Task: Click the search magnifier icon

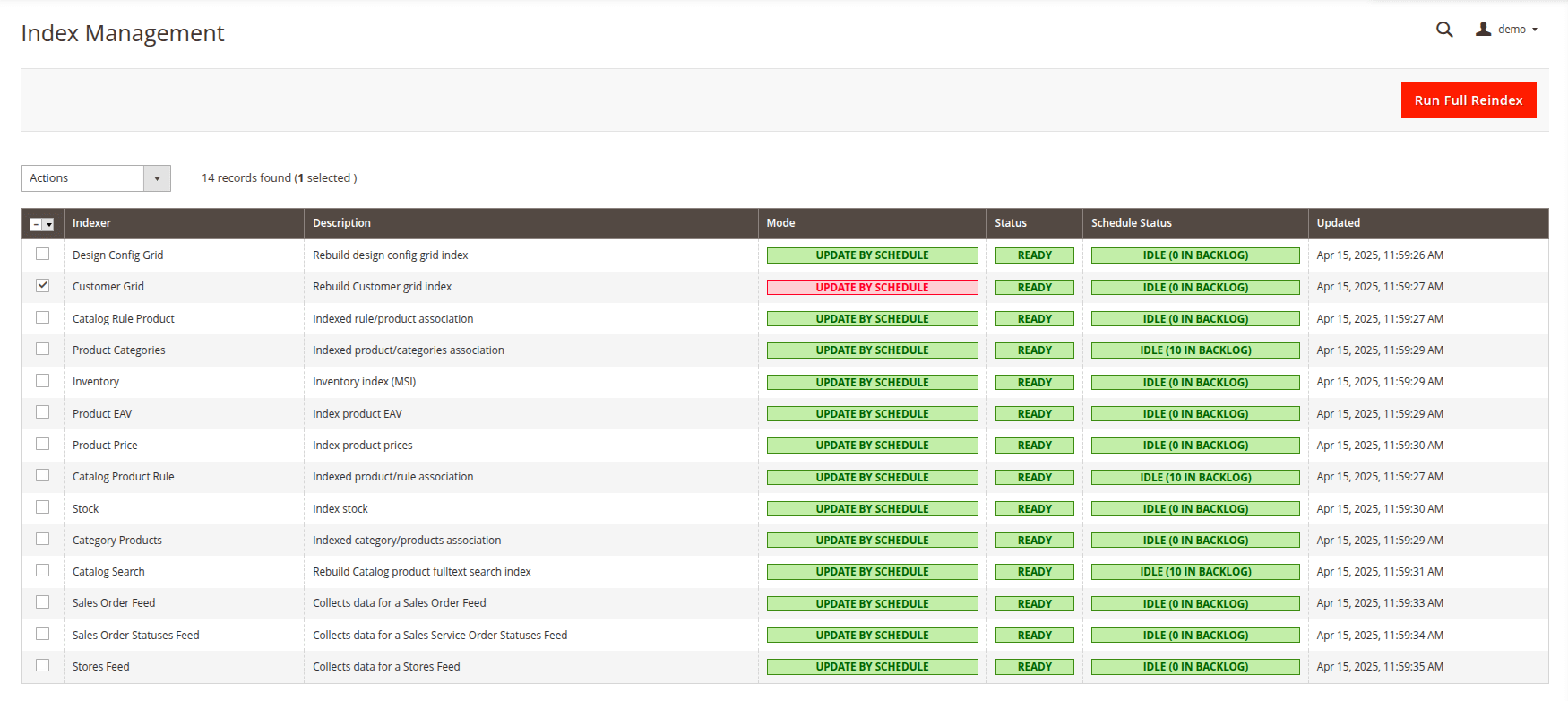Action: [1443, 30]
